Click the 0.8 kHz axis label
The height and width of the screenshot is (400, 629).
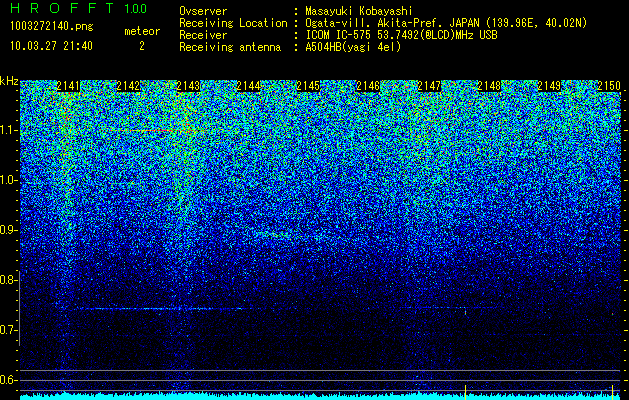pyautogui.click(x=9, y=280)
